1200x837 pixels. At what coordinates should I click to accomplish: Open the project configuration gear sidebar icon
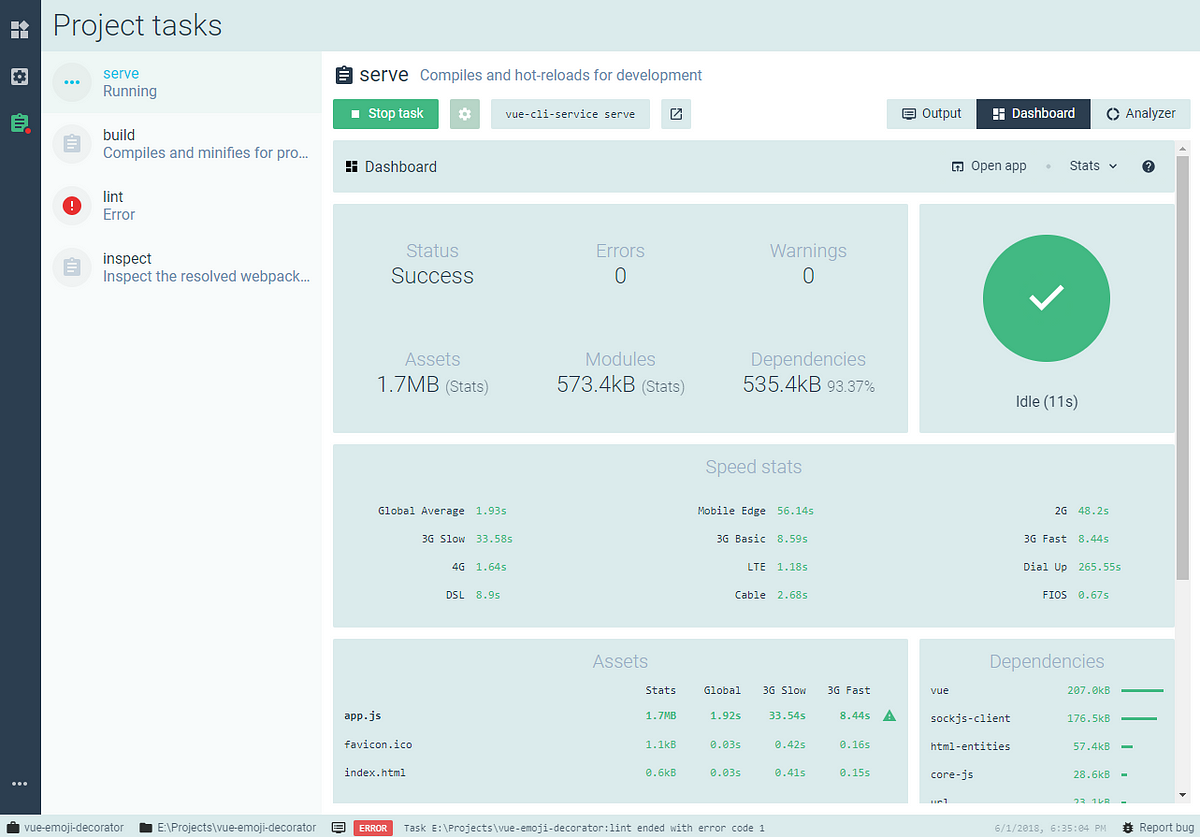(19, 77)
